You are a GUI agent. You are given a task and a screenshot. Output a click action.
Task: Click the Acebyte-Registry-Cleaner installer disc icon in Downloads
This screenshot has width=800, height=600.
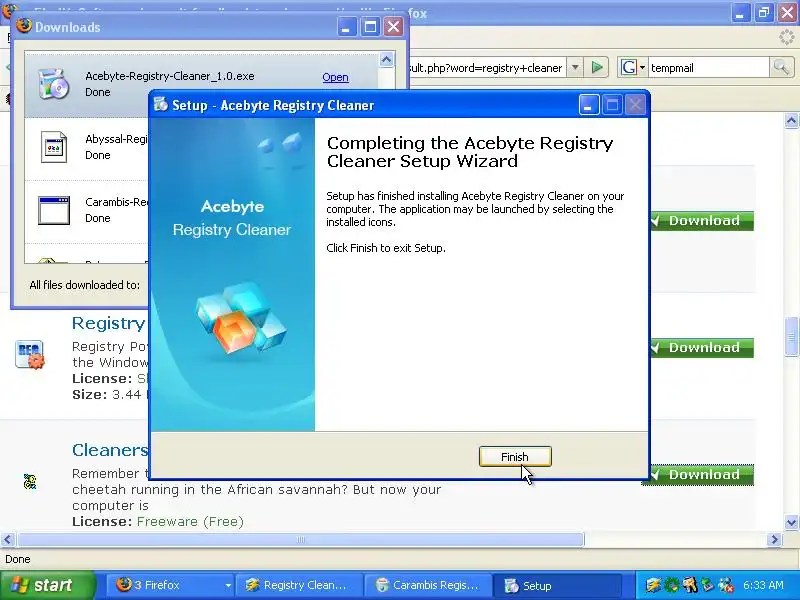click(54, 84)
